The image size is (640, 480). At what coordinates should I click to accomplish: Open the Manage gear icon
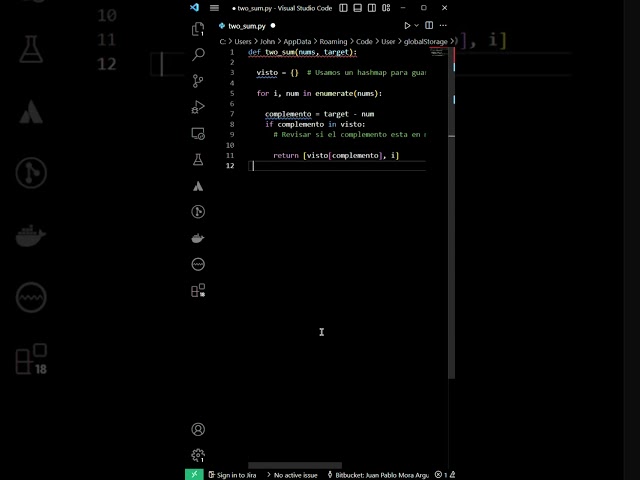[x=198, y=455]
